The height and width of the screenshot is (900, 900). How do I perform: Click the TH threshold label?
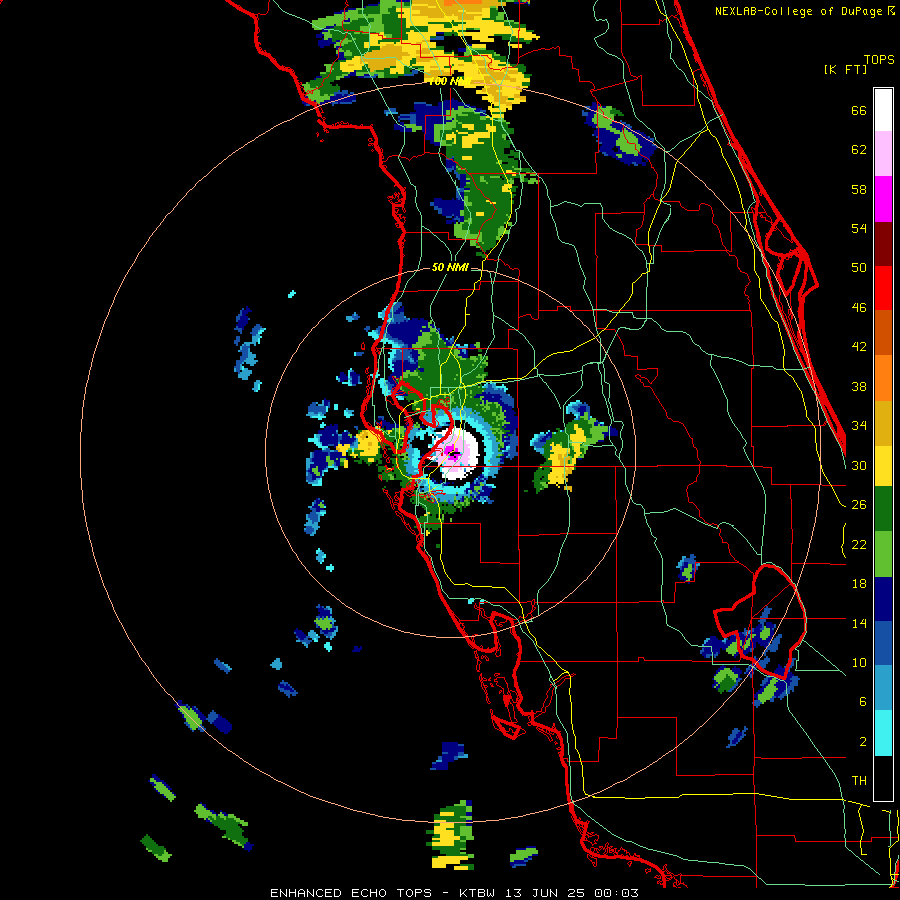pos(859,781)
